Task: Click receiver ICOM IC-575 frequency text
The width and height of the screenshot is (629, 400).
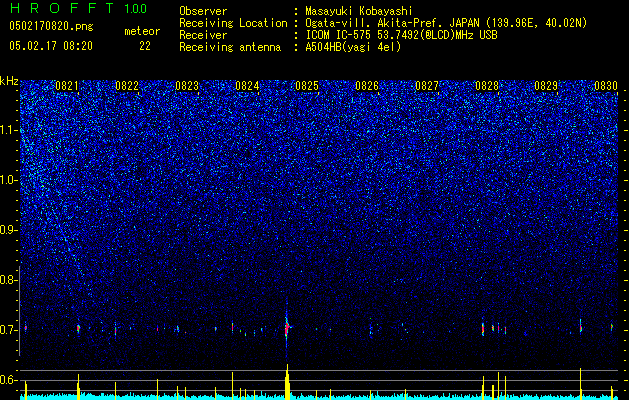Action: pyautogui.click(x=401, y=35)
